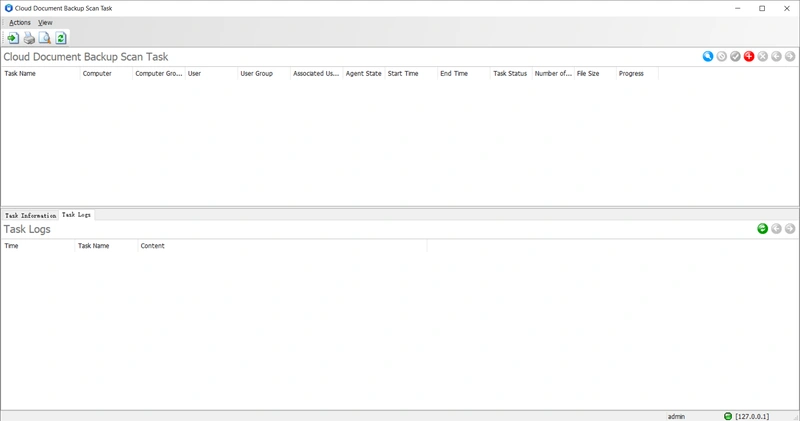The image size is (800, 421).
Task: Click previous page arrow in scan task header
Action: tap(776, 56)
